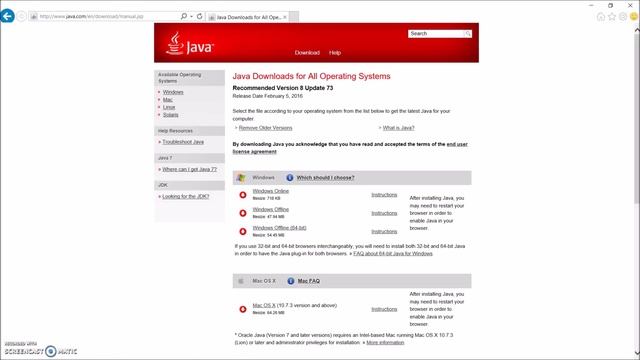Image resolution: width=640 pixels, height=360 pixels.
Task: Click the Refresh page icon
Action: point(199,16)
